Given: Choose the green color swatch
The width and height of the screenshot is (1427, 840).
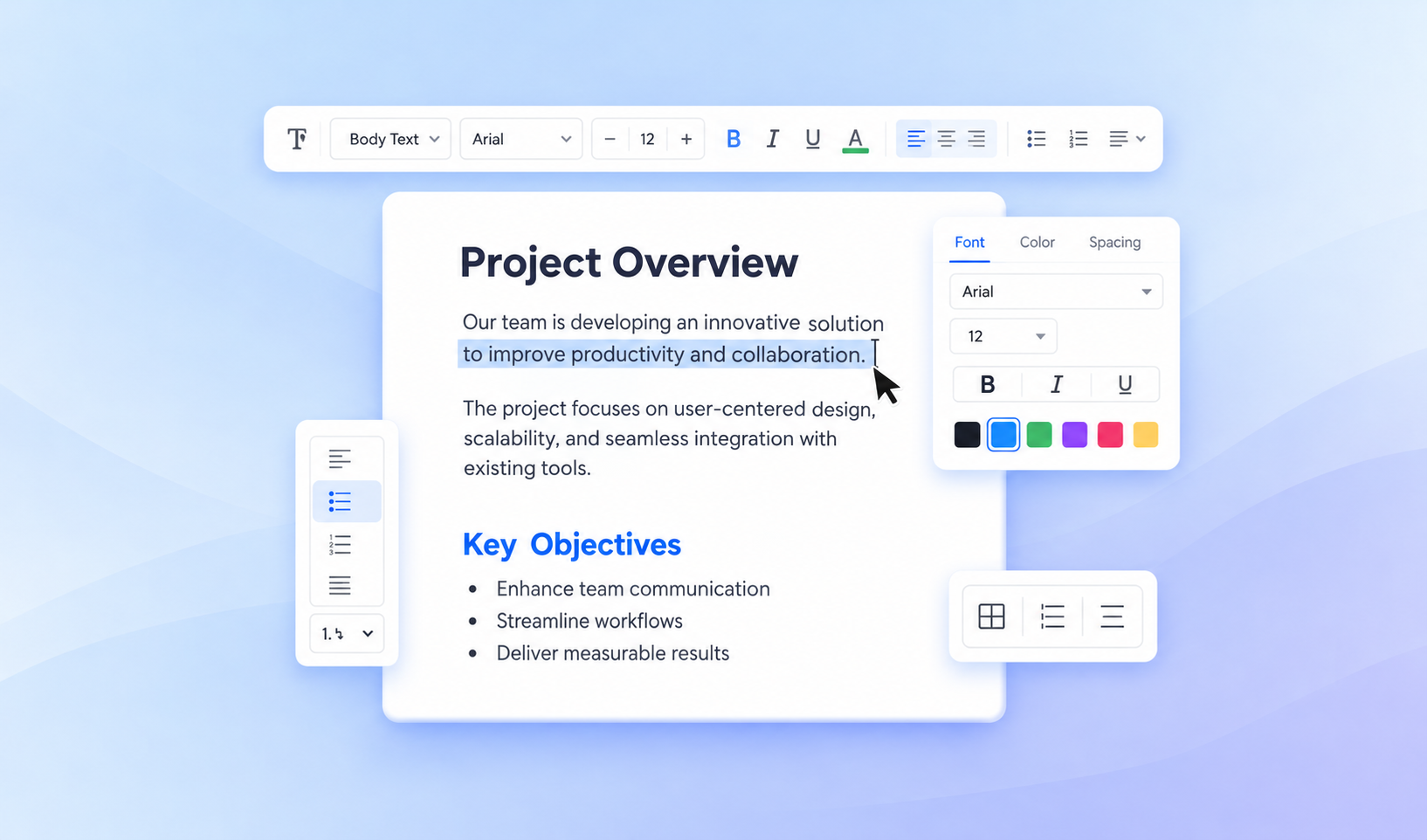Looking at the screenshot, I should tap(1039, 434).
